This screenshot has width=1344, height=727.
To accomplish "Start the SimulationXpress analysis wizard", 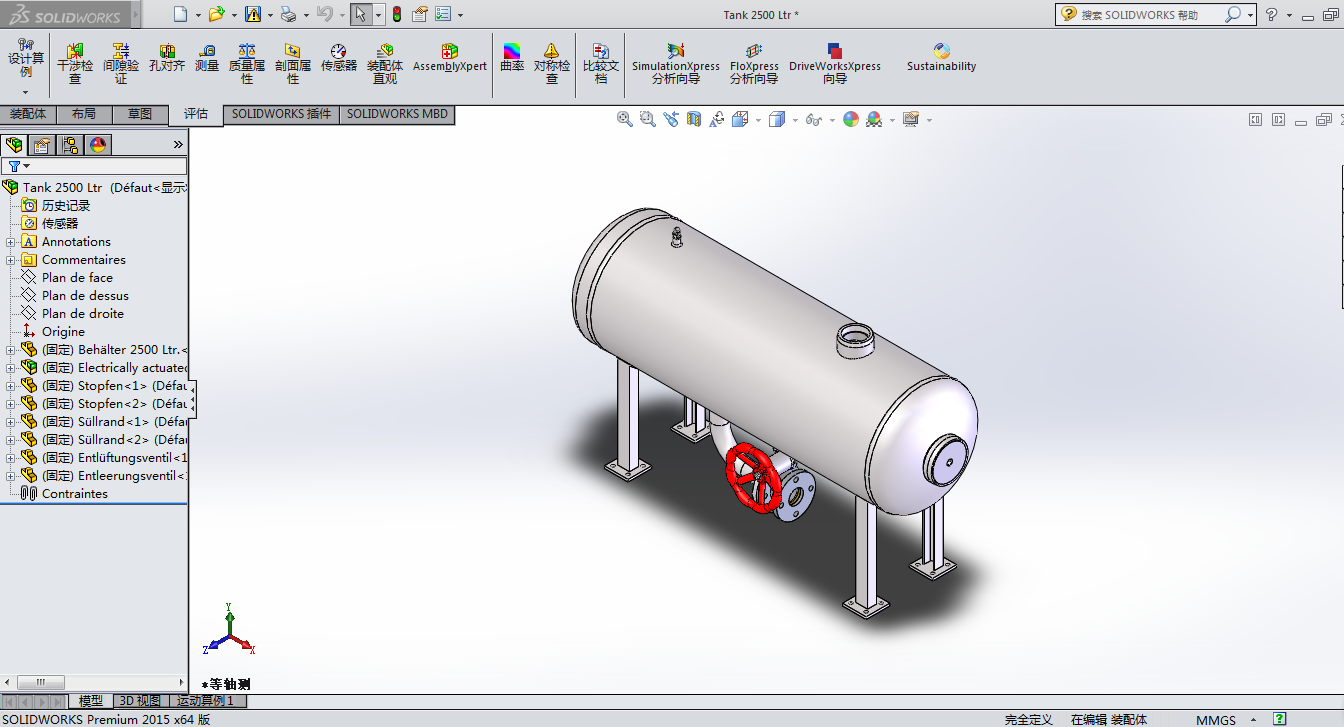I will point(675,62).
